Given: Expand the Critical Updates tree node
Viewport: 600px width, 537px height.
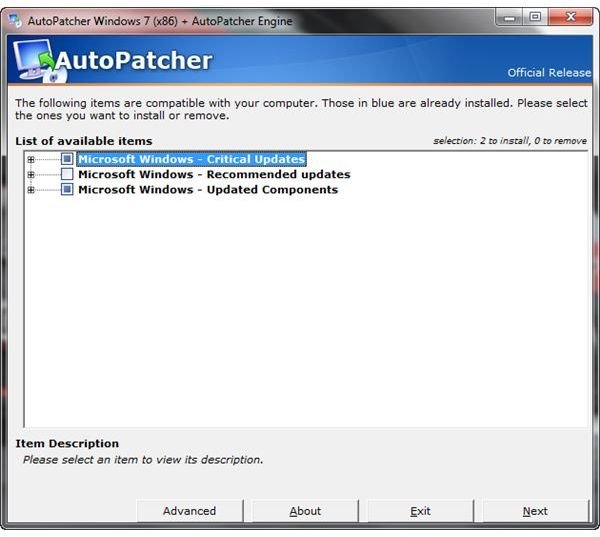Looking at the screenshot, I should 31,160.
